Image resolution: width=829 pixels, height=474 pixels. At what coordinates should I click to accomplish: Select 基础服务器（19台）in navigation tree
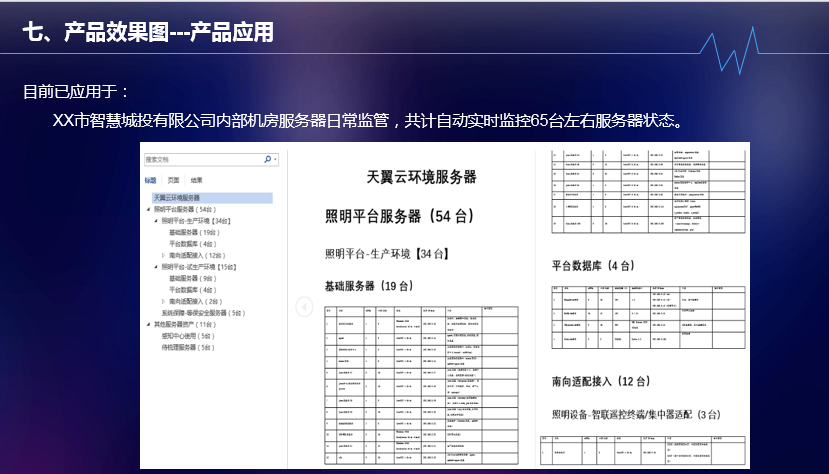pos(194,233)
